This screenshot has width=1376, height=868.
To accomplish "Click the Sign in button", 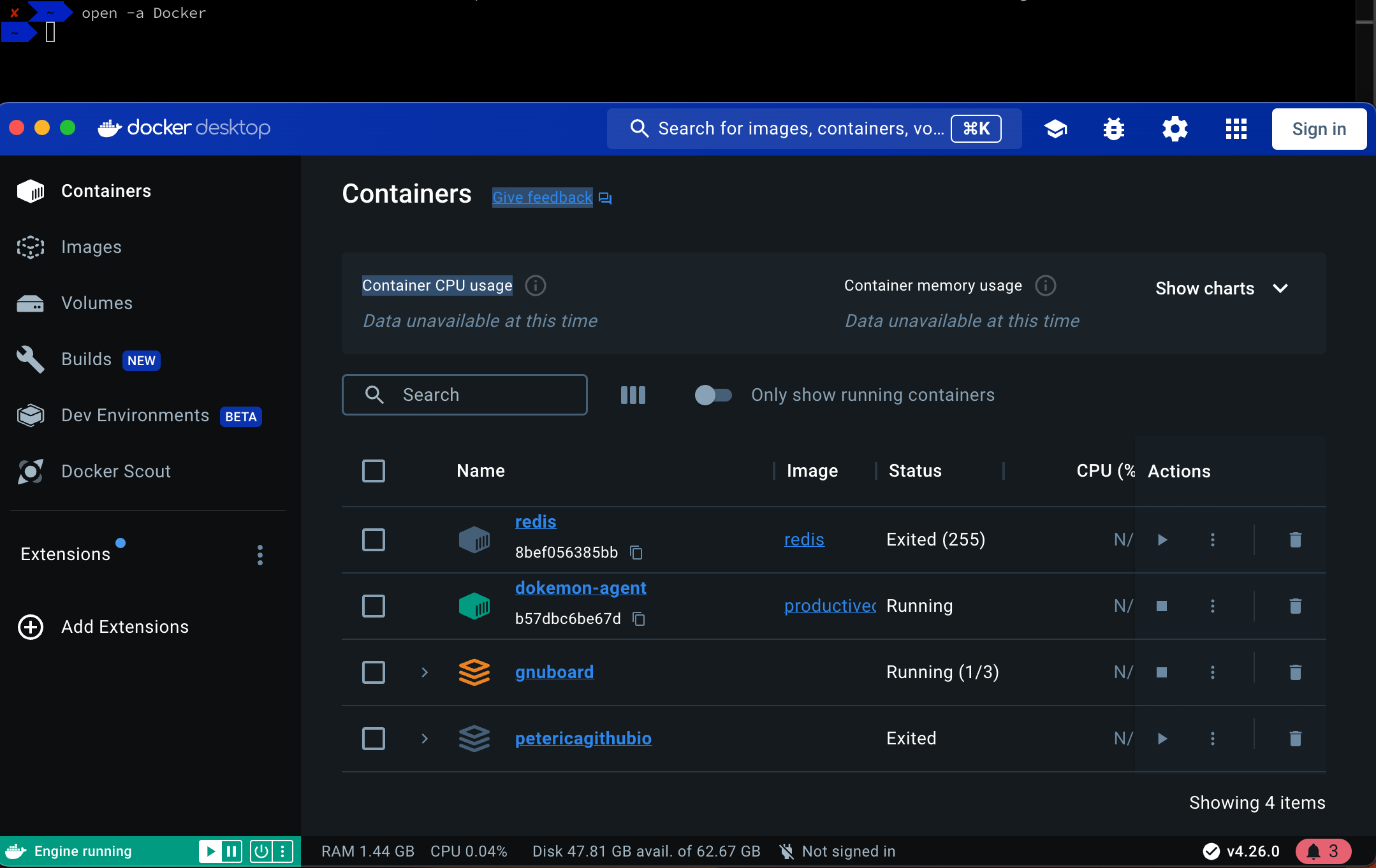I will pos(1319,129).
